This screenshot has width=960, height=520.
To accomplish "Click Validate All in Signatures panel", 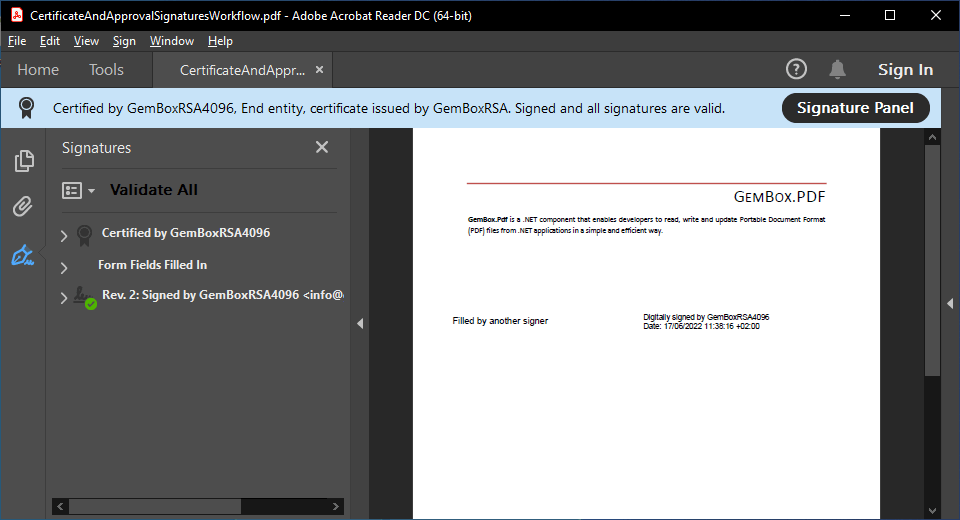I will coord(154,190).
